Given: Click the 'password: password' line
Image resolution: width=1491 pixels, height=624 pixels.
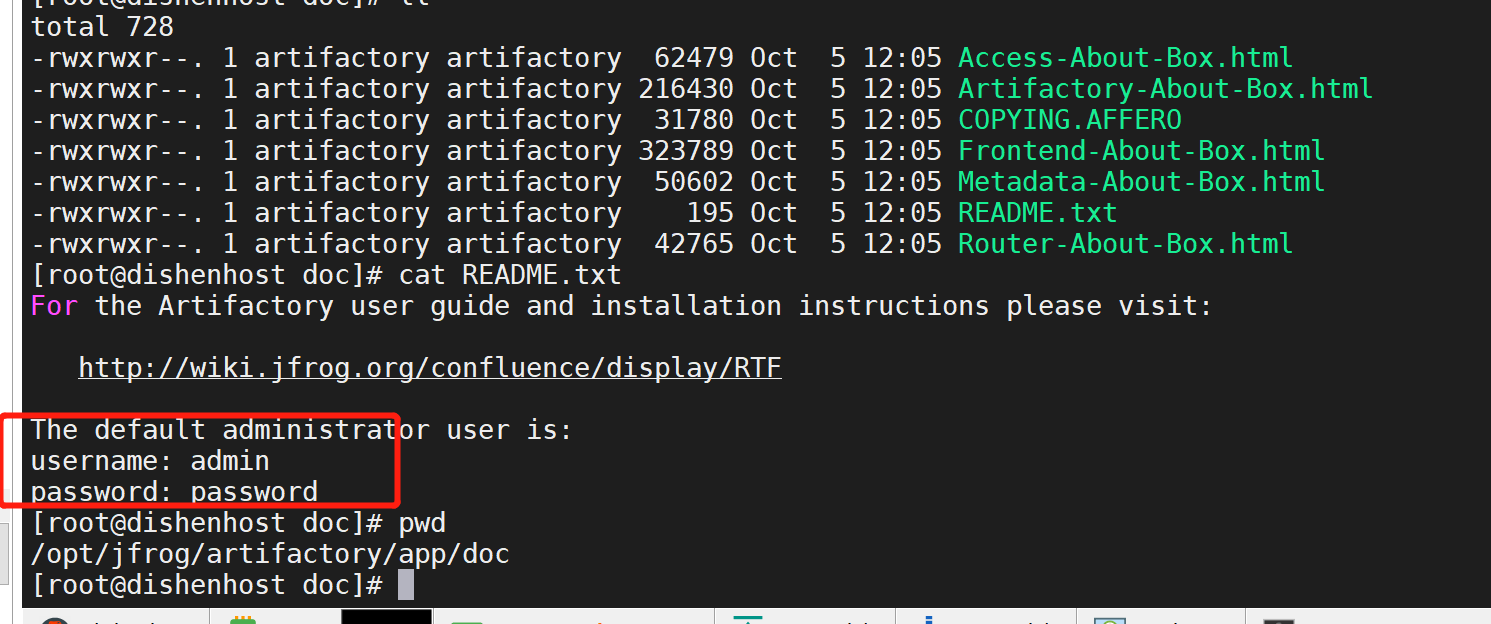Looking at the screenshot, I should point(174,492).
